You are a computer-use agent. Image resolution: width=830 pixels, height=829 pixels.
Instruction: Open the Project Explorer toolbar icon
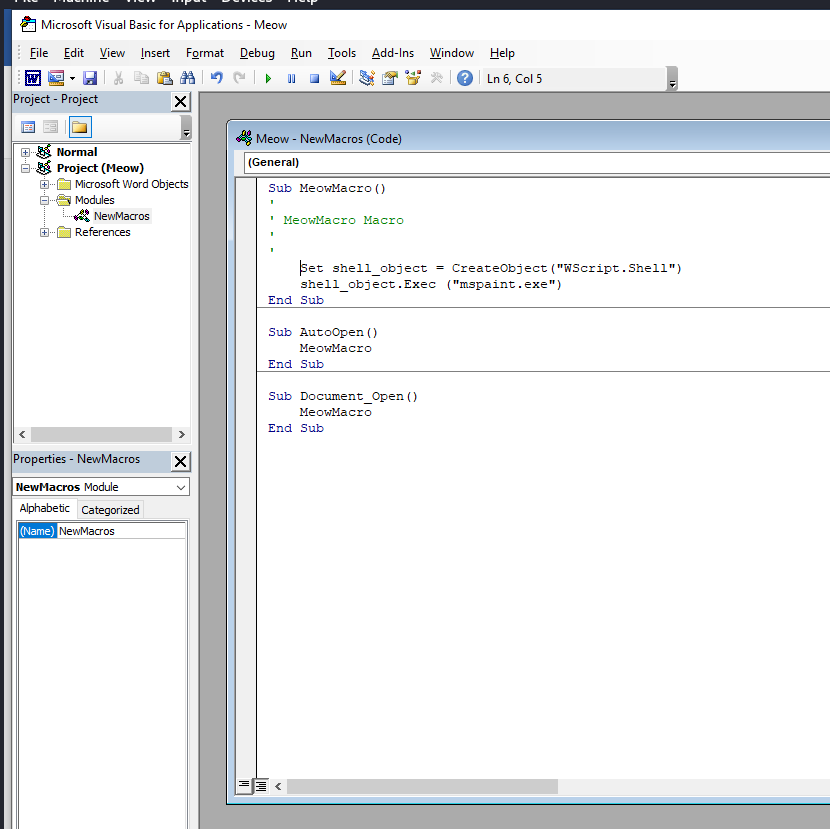(366, 78)
